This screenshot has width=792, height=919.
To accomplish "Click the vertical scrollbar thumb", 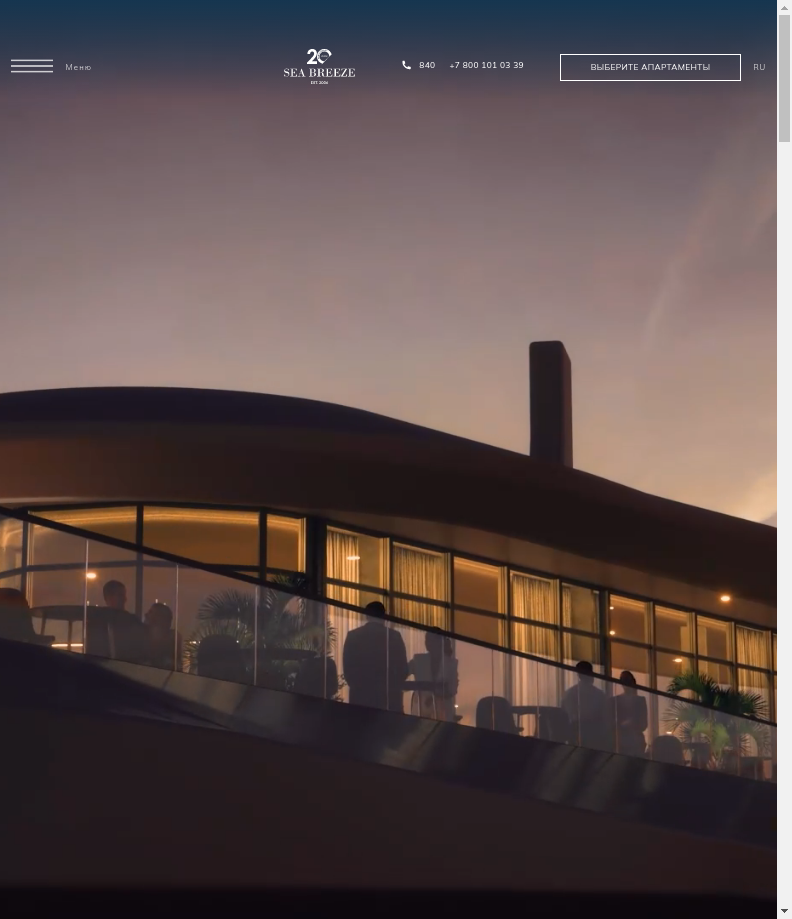I will (784, 79).
